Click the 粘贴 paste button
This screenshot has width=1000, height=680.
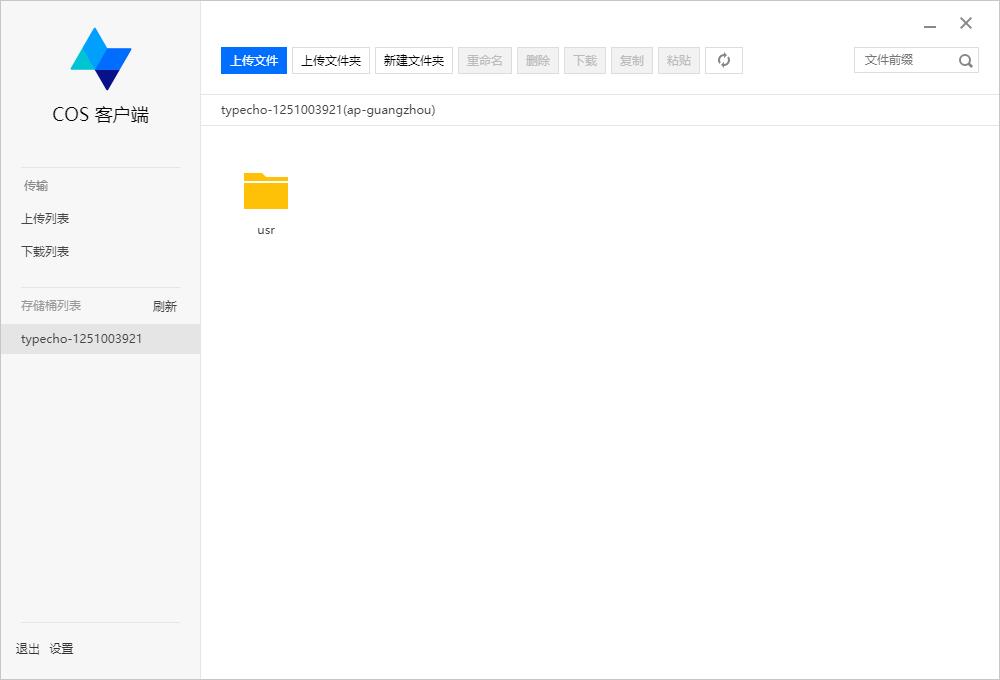679,61
